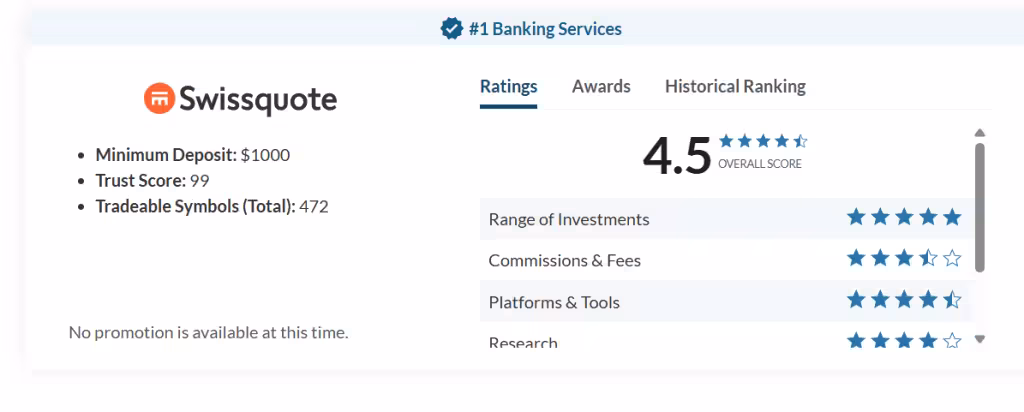
Task: Click the blue verified checkmark badge
Action: tap(452, 29)
